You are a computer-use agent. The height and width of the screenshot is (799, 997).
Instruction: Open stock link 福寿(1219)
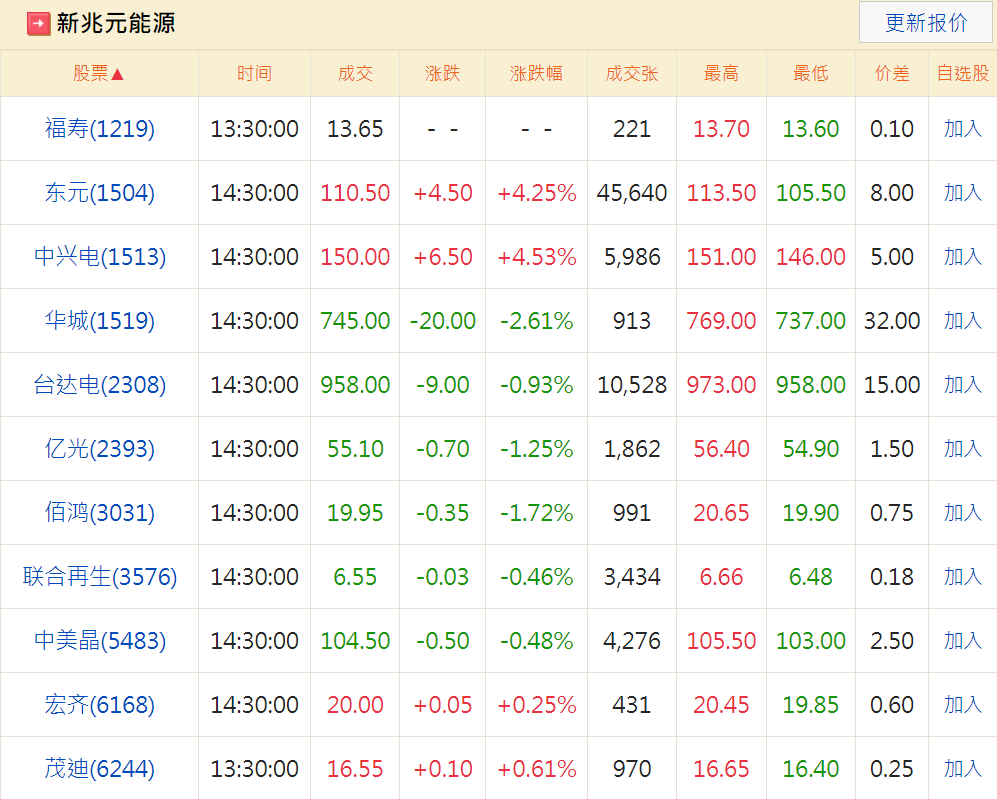100,129
